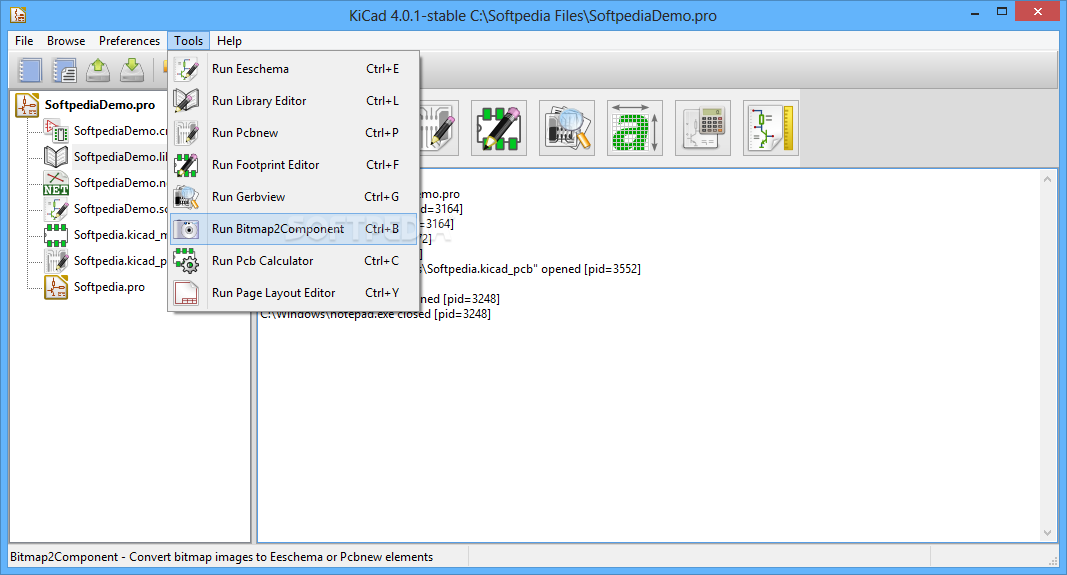Choose Run Gerbview
The height and width of the screenshot is (575, 1067).
[293, 197]
